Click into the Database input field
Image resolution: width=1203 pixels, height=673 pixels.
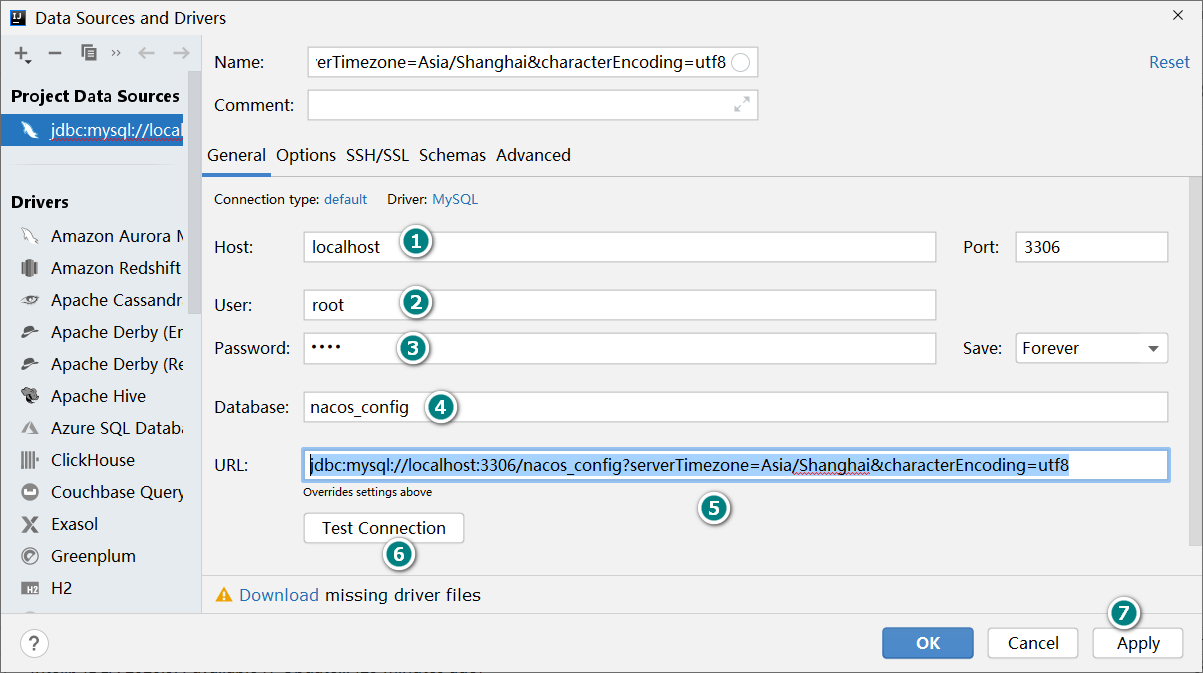point(735,407)
